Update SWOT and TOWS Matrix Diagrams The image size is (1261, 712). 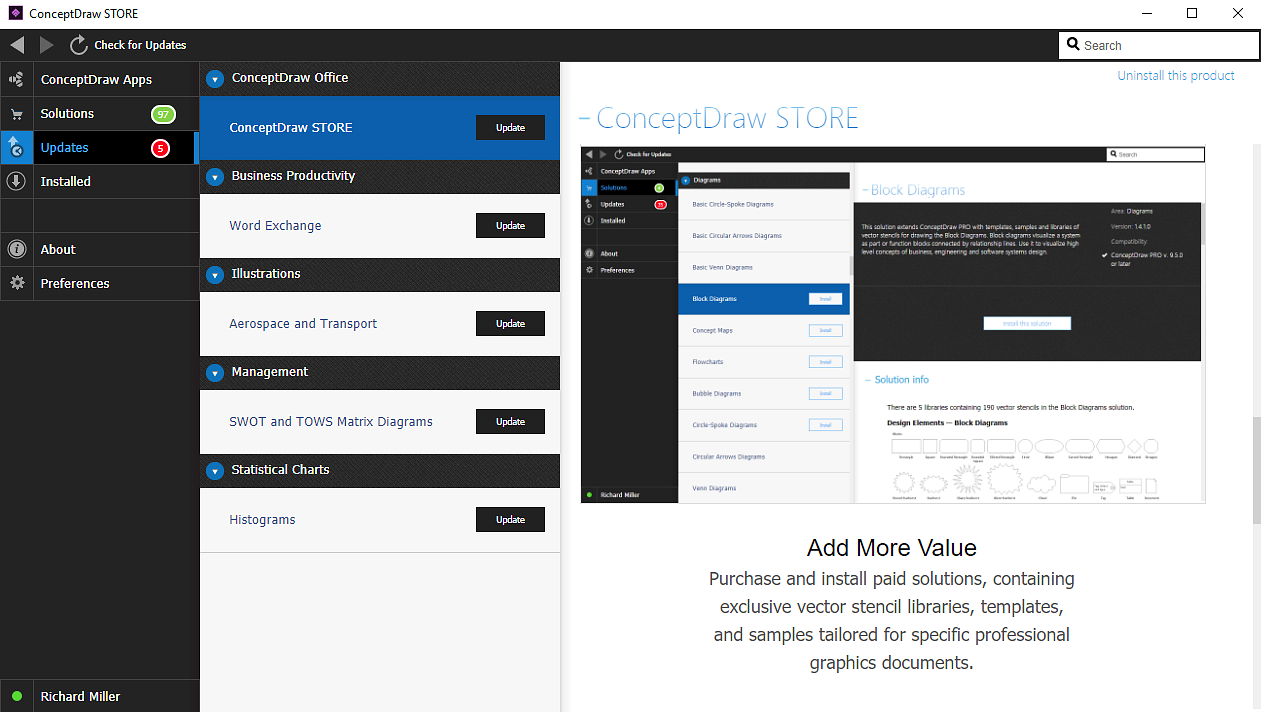pyautogui.click(x=510, y=422)
